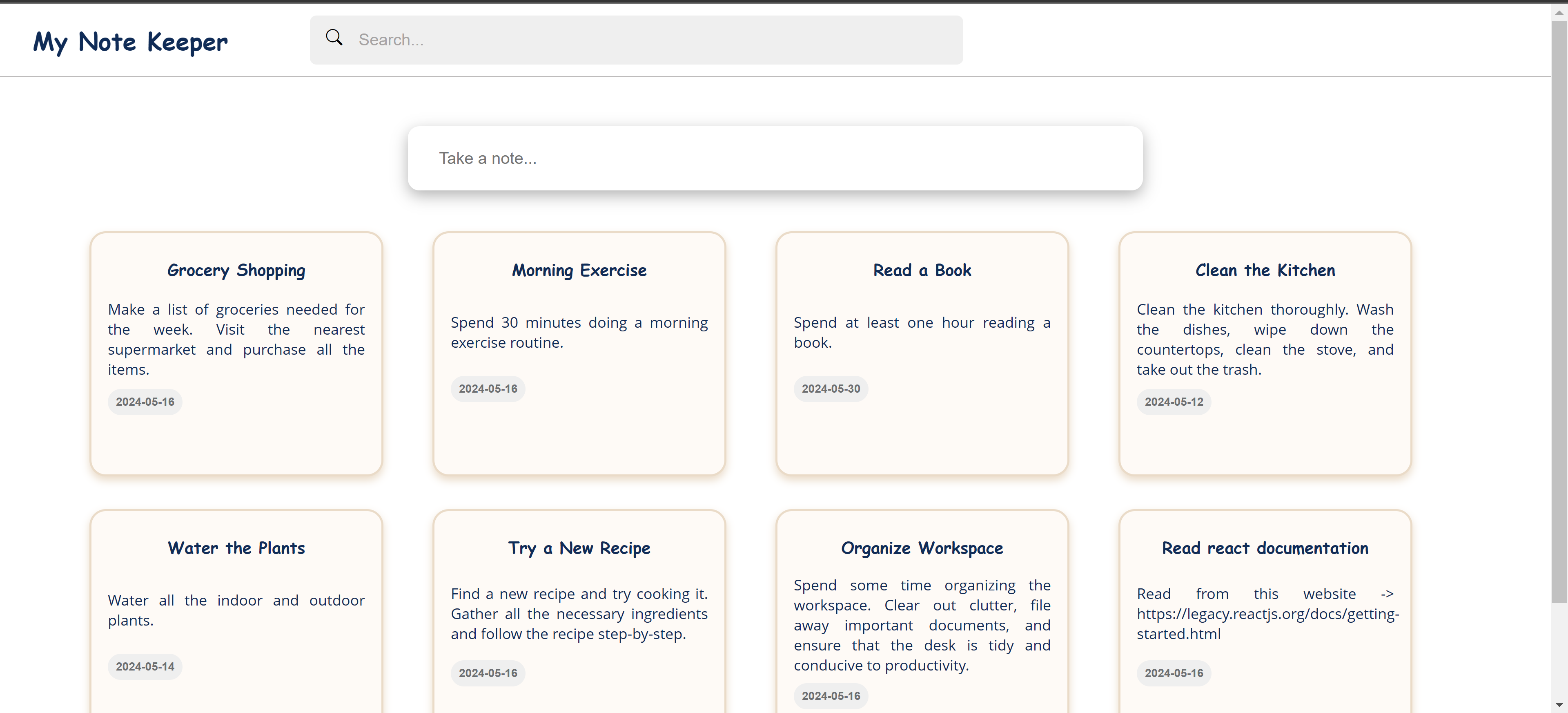Open the 'Try a New Recipe' note card
This screenshot has height=713, width=1568.
click(x=579, y=609)
